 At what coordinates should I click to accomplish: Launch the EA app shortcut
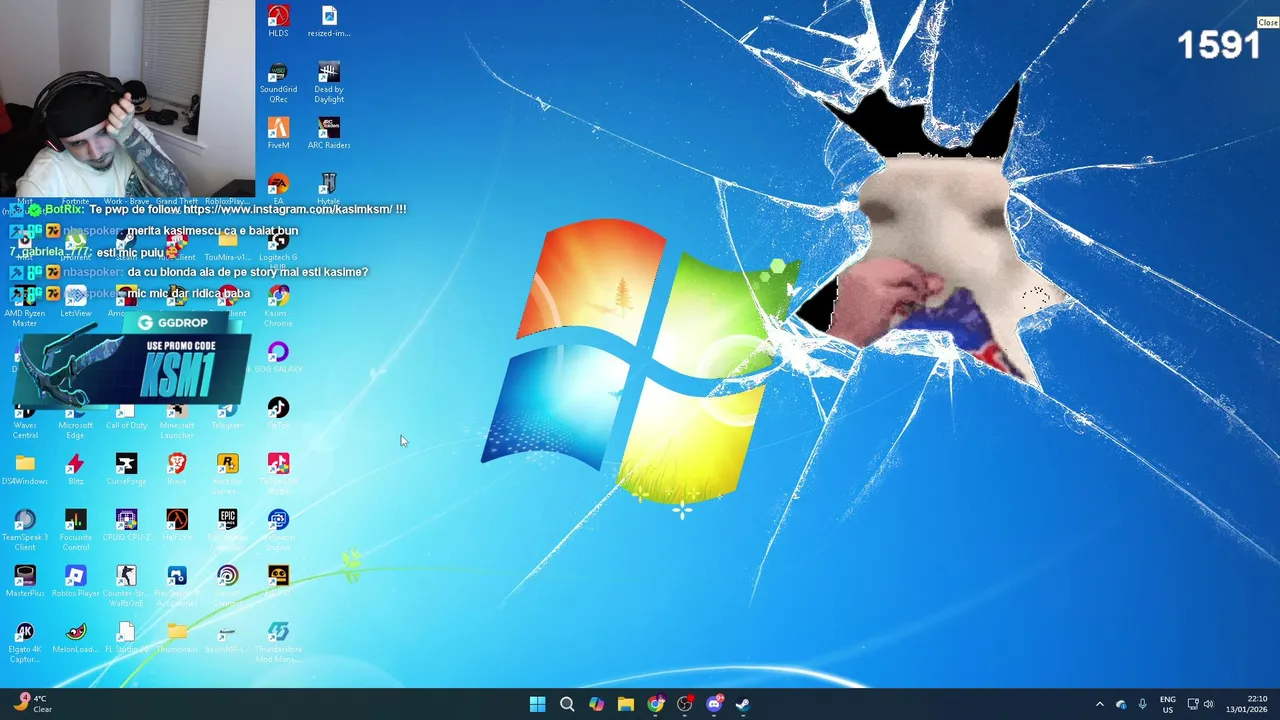278,187
